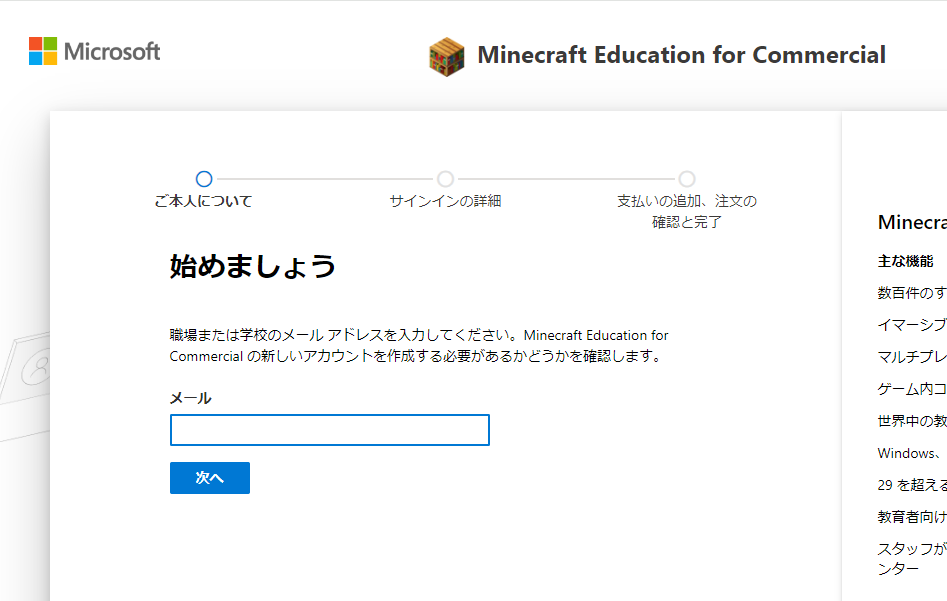Select the サインインの詳細 step circle
The height and width of the screenshot is (601, 947).
coord(446,179)
